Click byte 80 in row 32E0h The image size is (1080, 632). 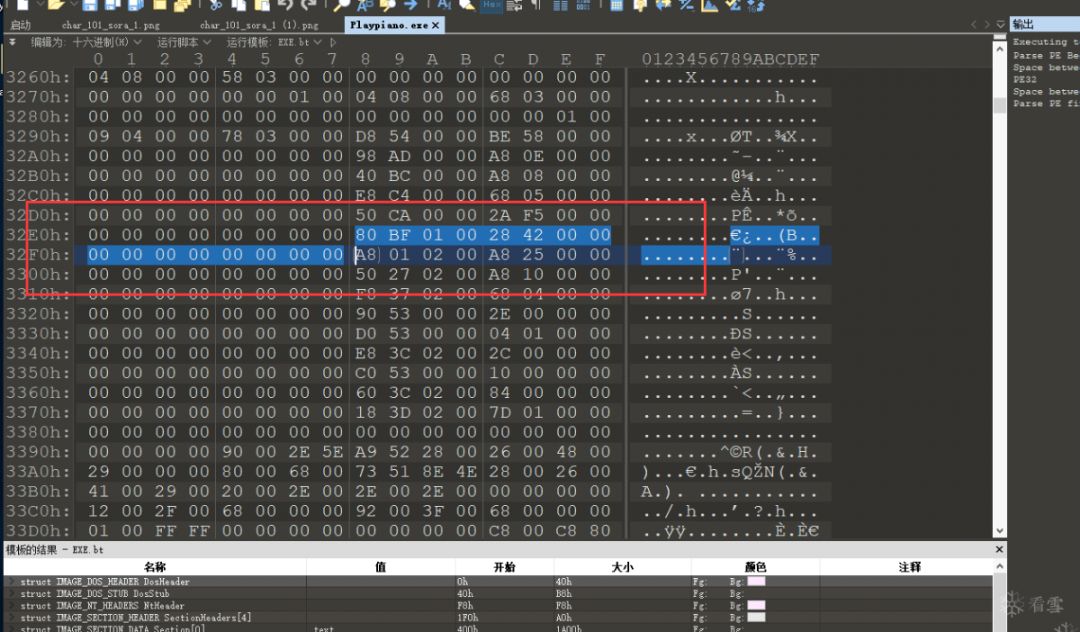click(366, 235)
